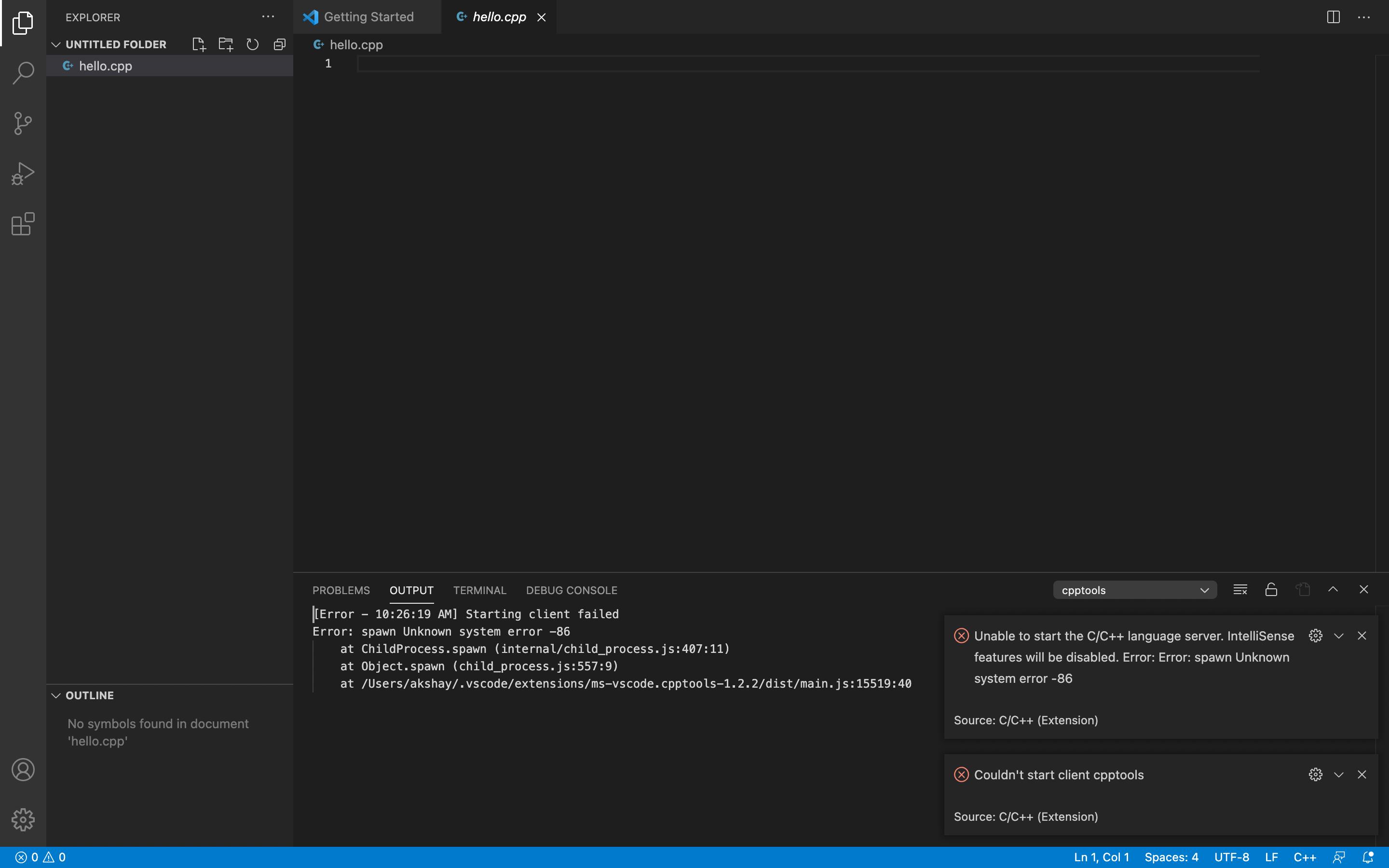Toggle output scroll lock icon

pos(1271,590)
